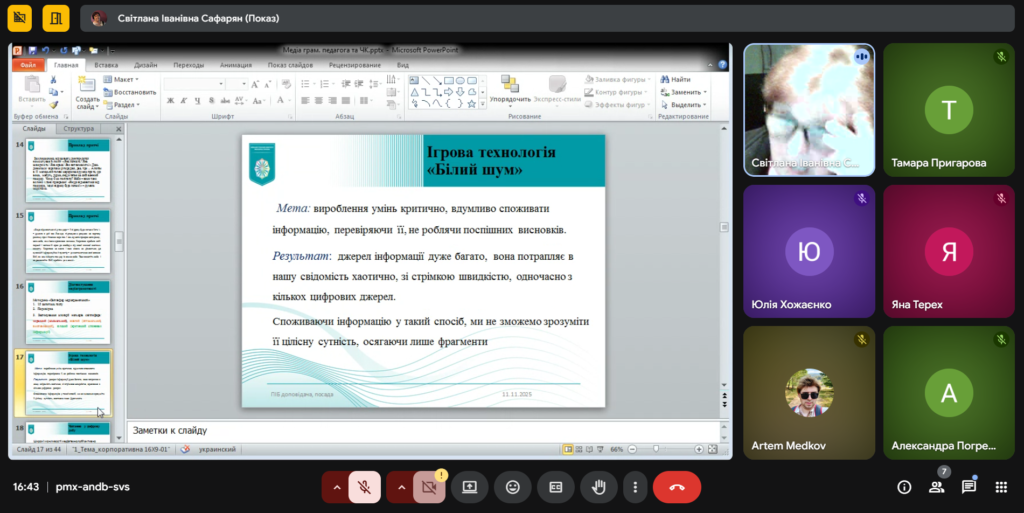Turn on the camera
Viewport: 1024px width, 513px height.
429,487
